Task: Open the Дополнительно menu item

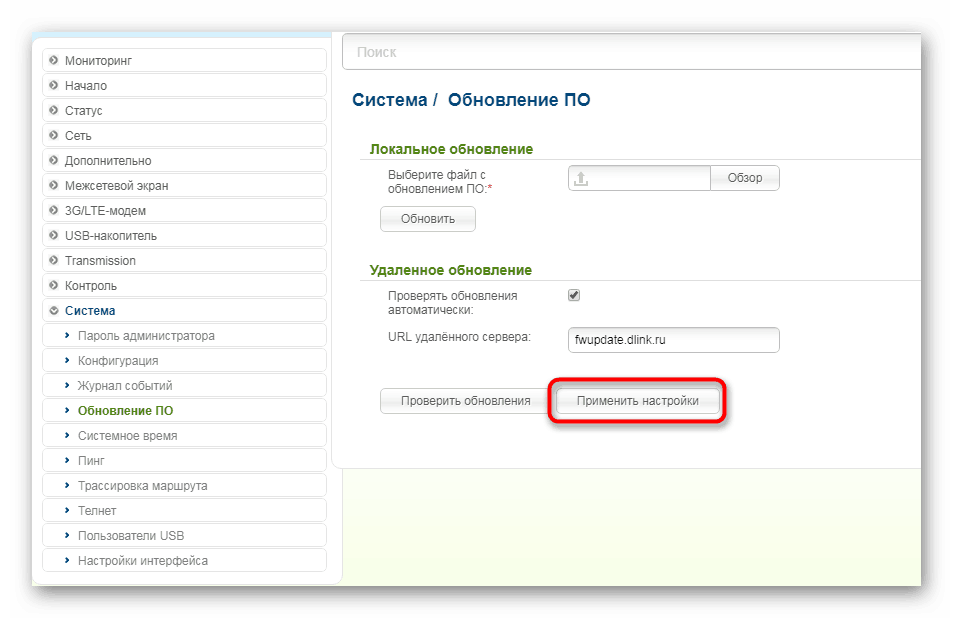Action: (184, 160)
